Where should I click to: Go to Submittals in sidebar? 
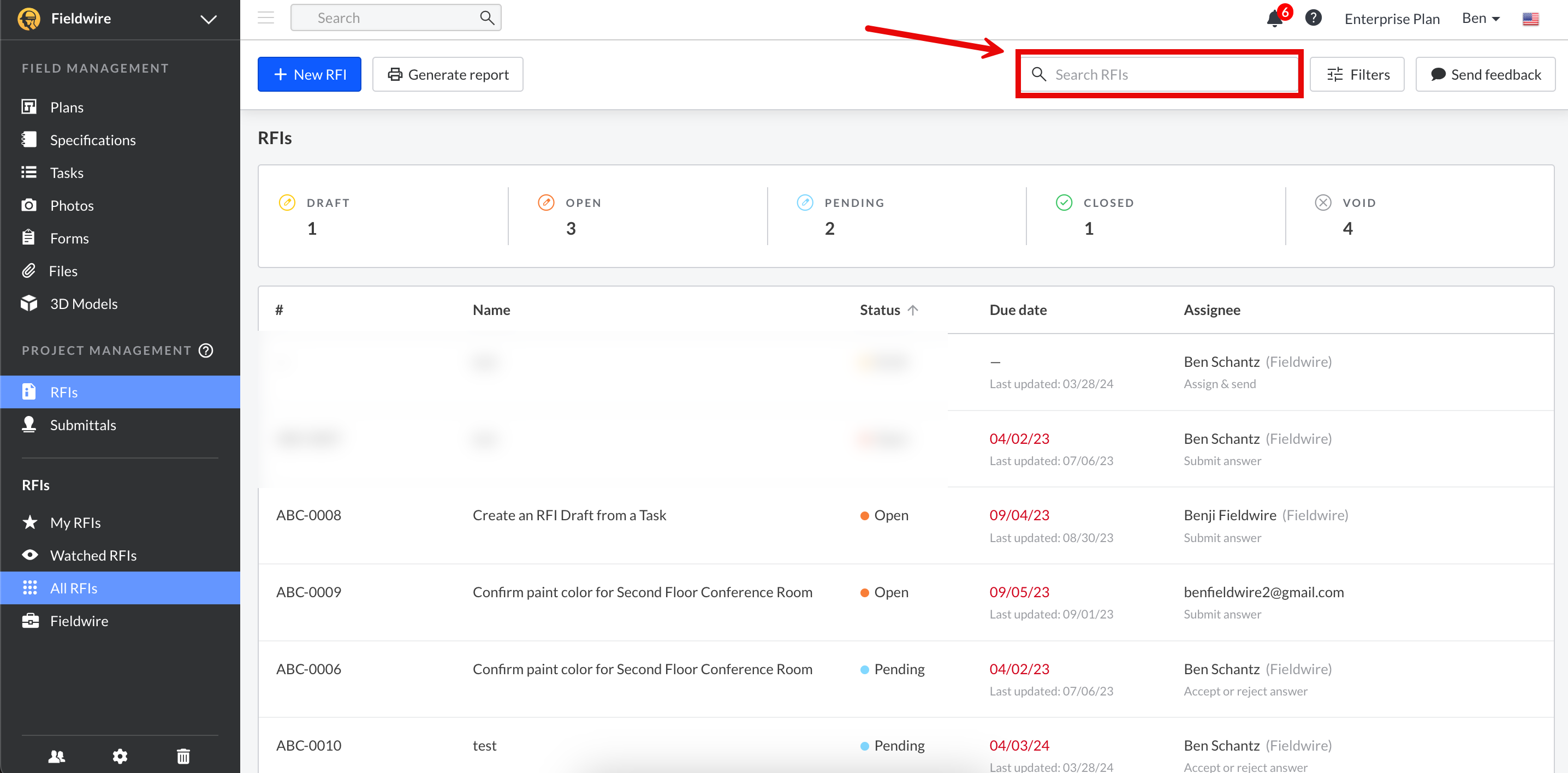83,425
